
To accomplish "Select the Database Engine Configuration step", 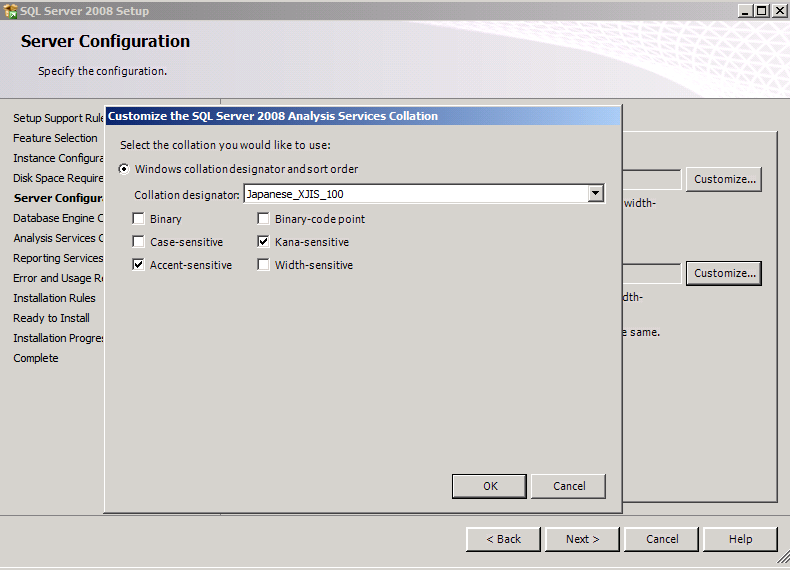I will pos(58,218).
